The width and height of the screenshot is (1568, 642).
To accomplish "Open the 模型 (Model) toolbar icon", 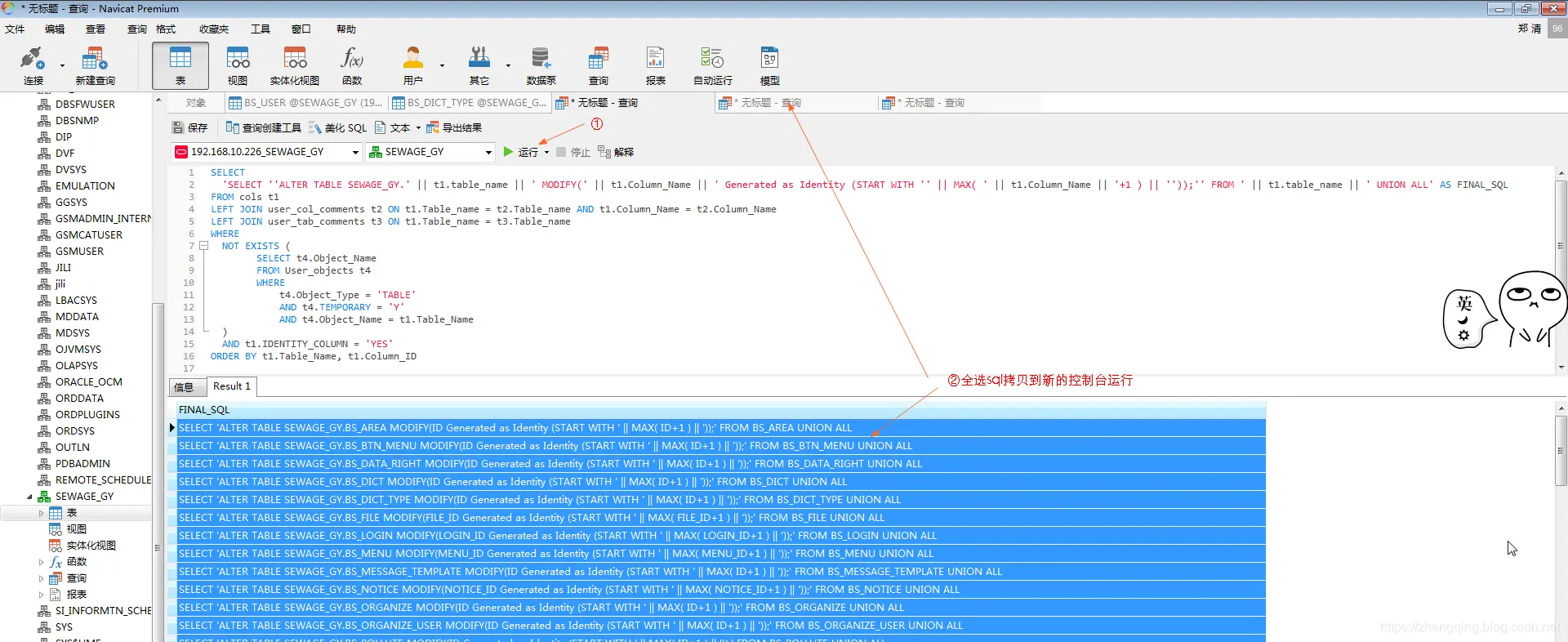I will coord(769,65).
